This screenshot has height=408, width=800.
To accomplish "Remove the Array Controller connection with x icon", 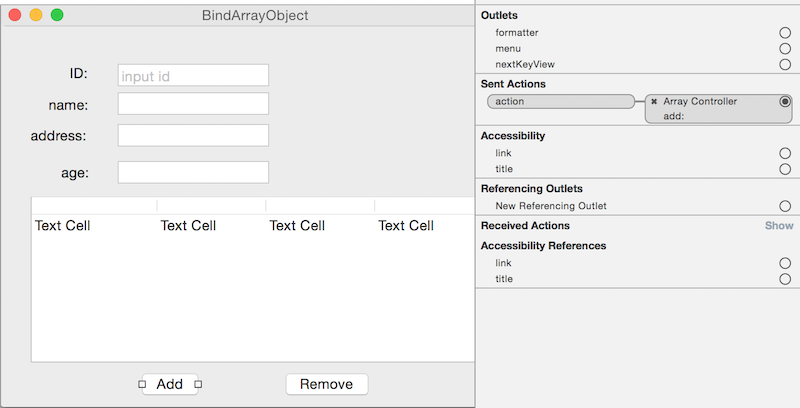I will [654, 101].
